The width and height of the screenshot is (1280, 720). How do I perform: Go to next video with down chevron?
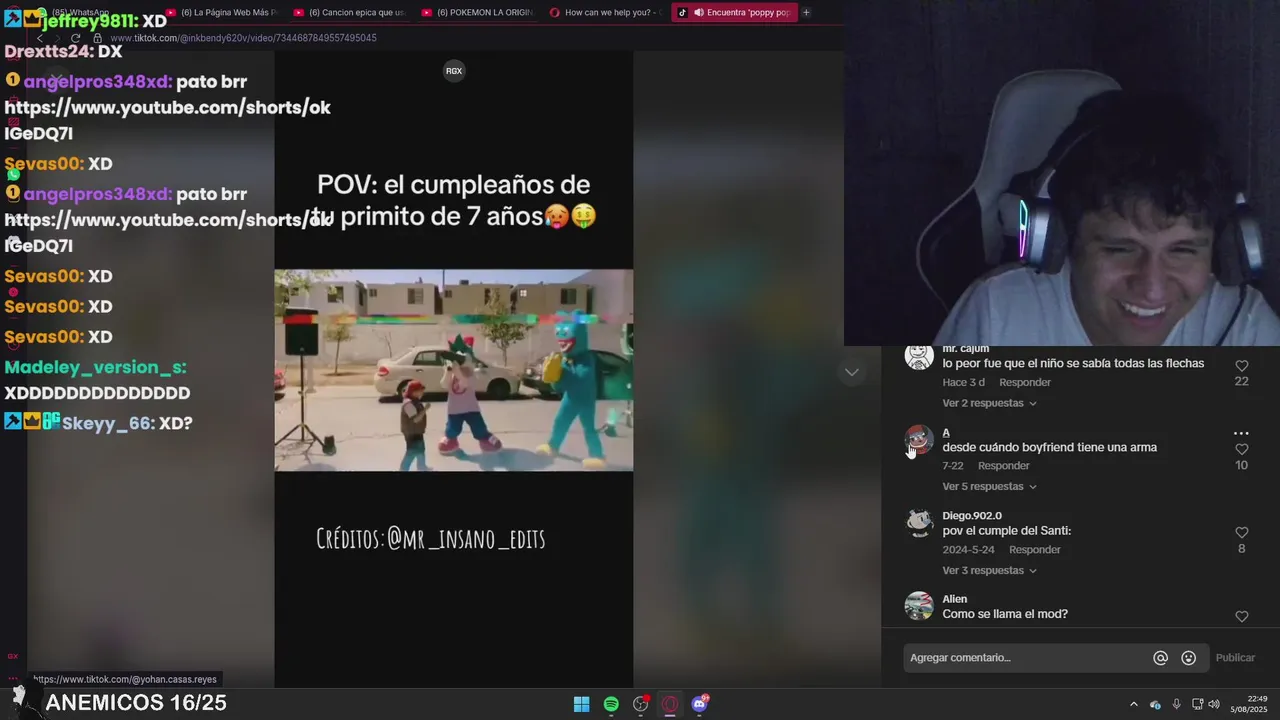click(x=851, y=372)
